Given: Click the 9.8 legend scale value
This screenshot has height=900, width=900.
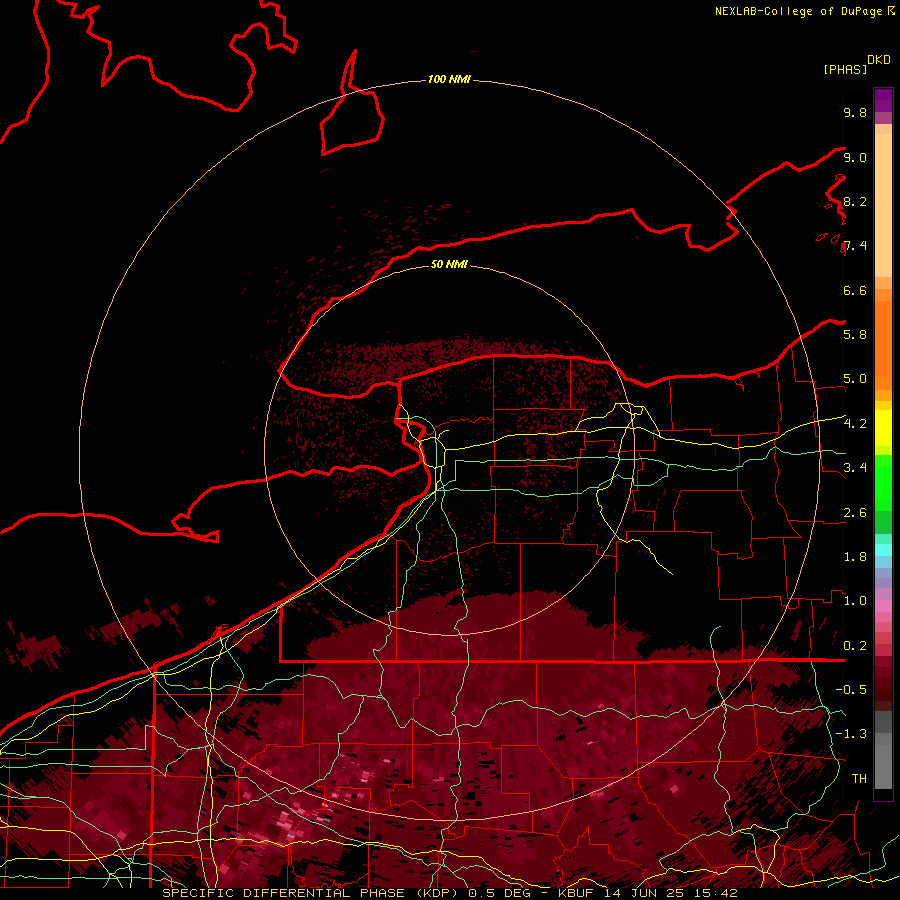Looking at the screenshot, I should [x=855, y=112].
